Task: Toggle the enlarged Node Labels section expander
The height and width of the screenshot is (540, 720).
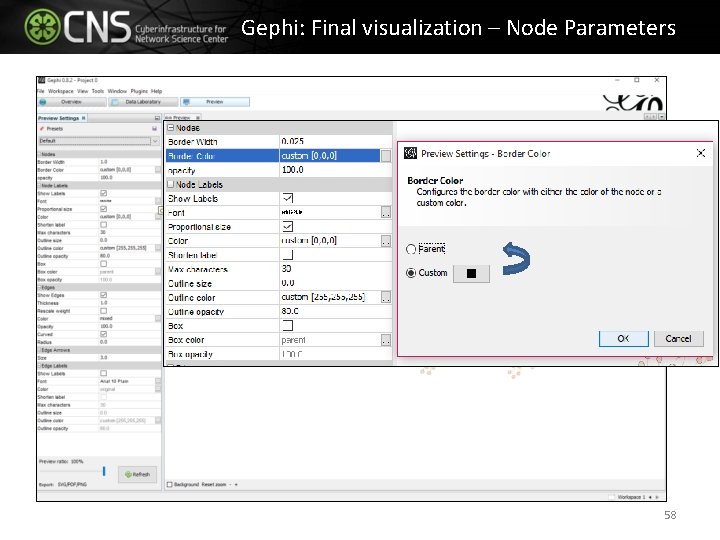Action: click(x=171, y=184)
